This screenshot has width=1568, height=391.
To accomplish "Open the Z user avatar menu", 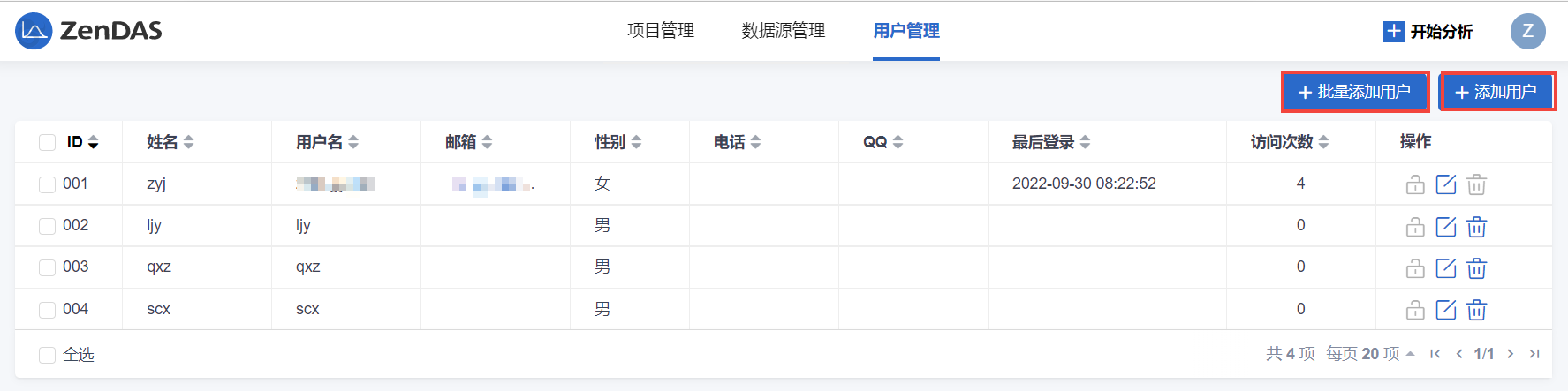I will tap(1527, 31).
